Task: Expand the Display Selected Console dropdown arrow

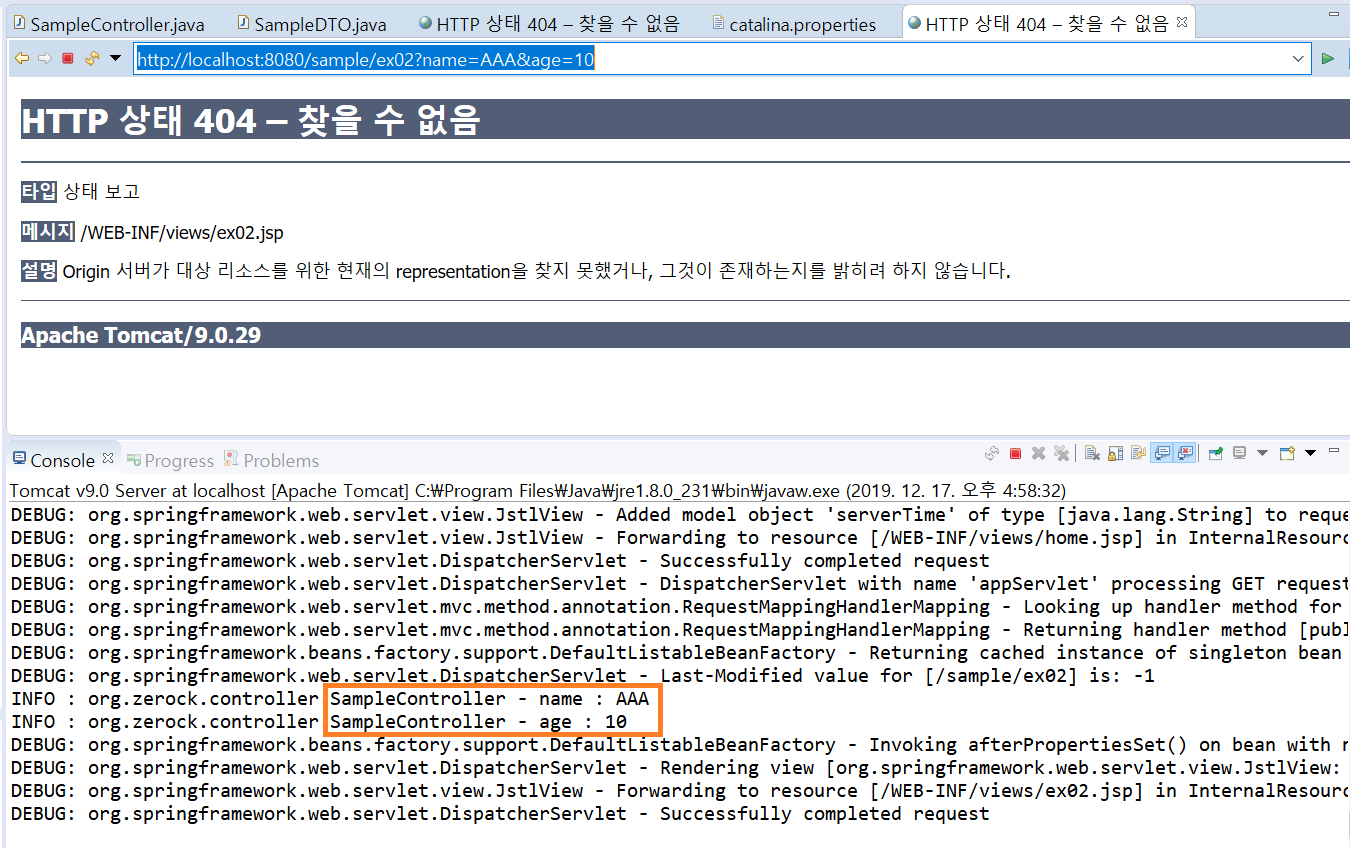Action: tap(1262, 453)
